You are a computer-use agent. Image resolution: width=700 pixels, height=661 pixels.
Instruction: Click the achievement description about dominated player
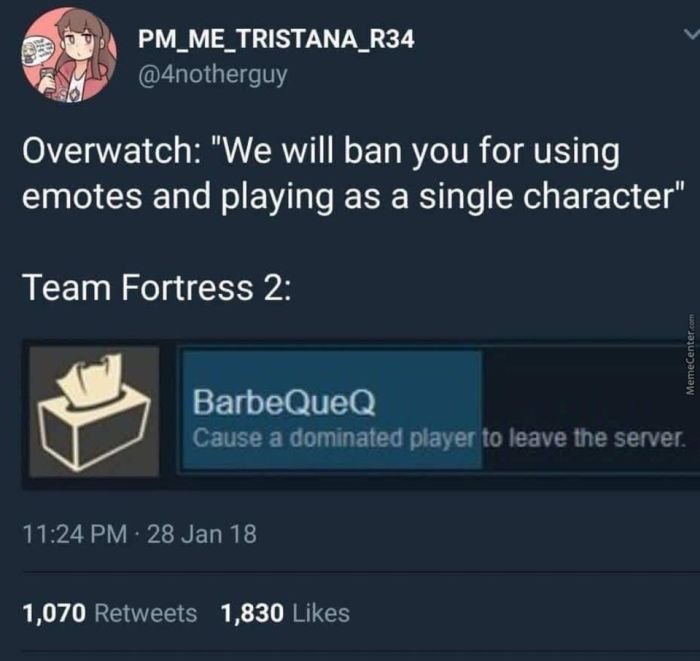pos(438,438)
